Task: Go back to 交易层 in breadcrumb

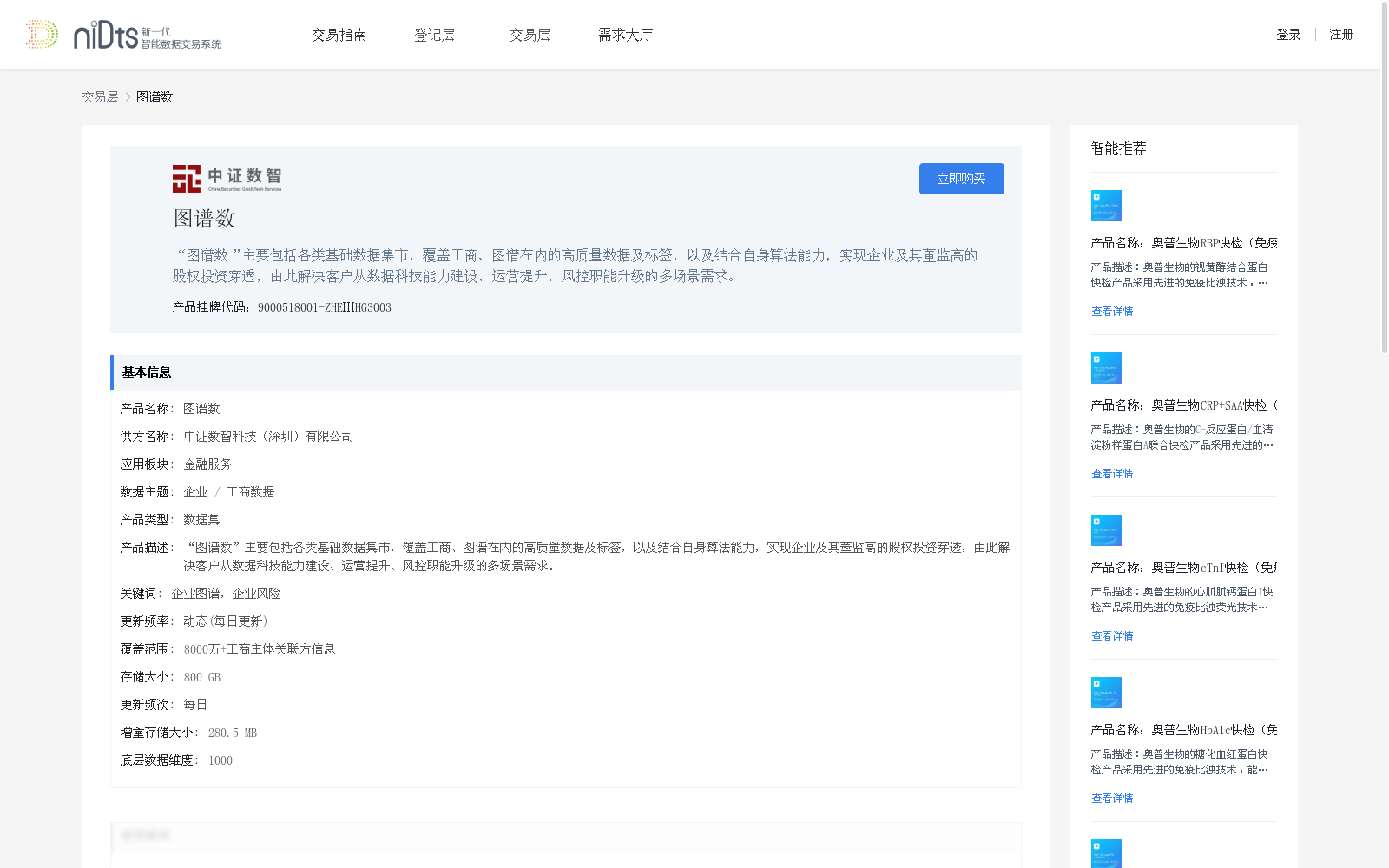Action: click(x=100, y=97)
